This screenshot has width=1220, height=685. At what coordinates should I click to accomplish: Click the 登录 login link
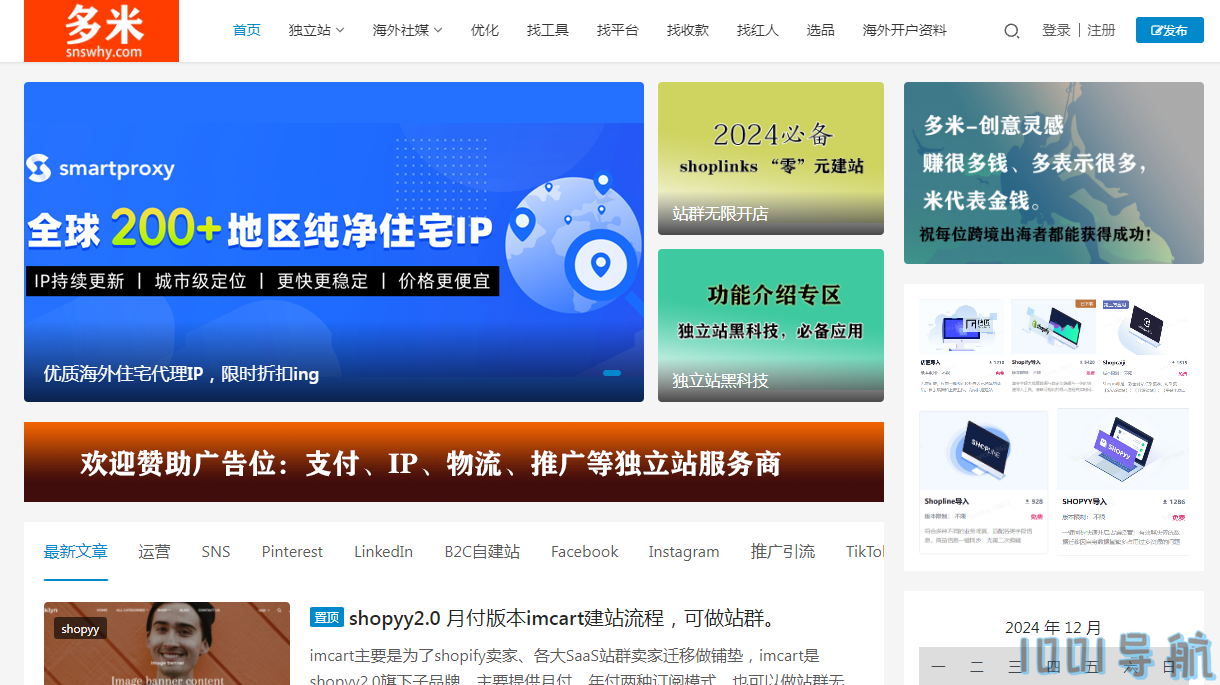[x=1056, y=30]
